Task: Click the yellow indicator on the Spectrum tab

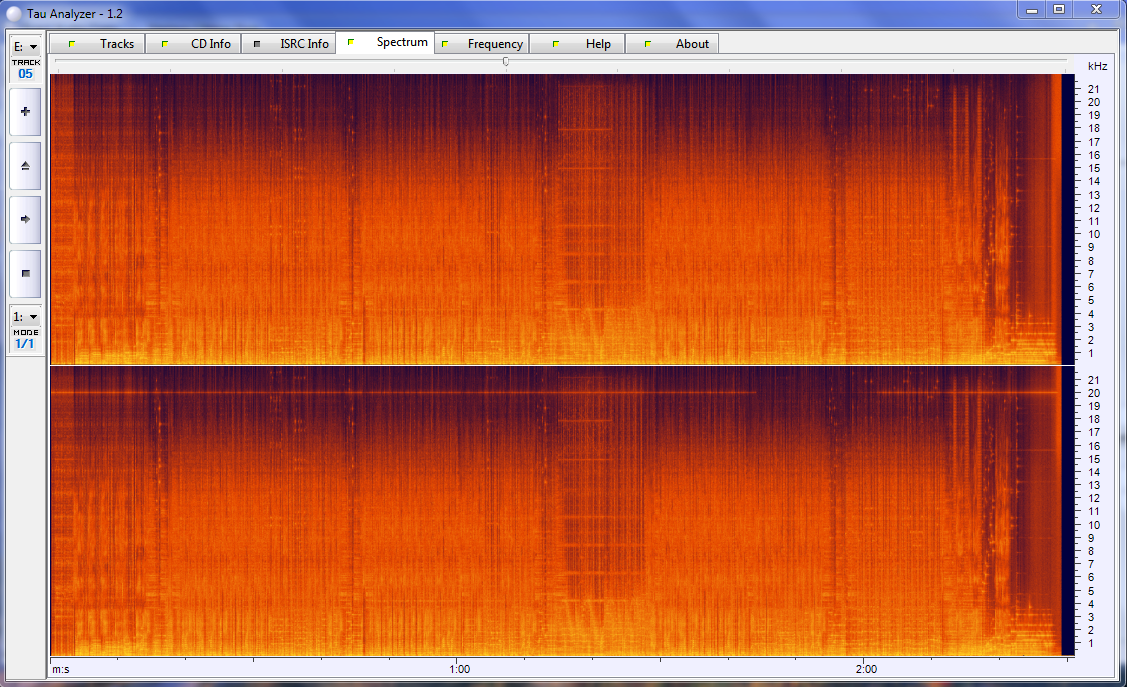Action: (351, 42)
